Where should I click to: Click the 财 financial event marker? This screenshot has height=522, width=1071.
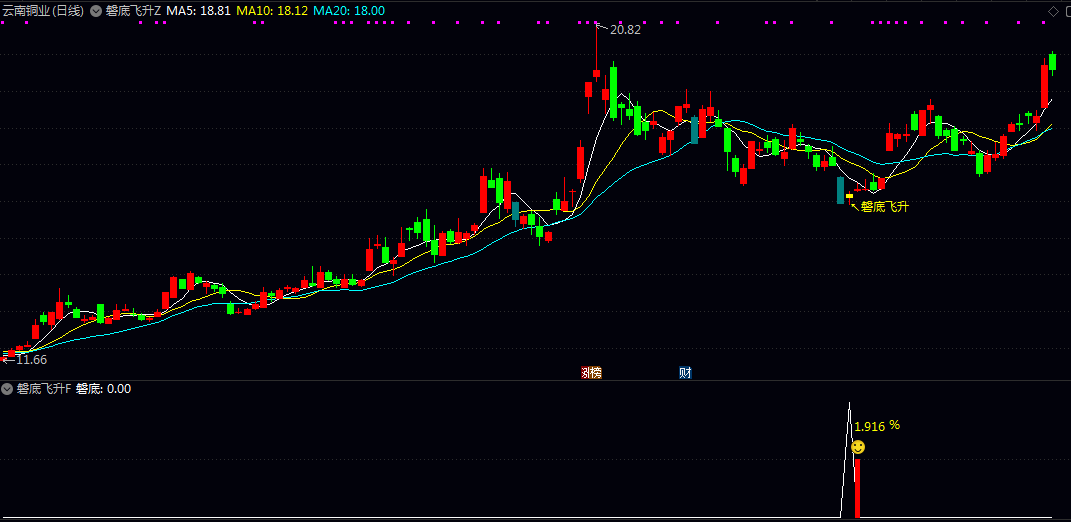[x=686, y=372]
